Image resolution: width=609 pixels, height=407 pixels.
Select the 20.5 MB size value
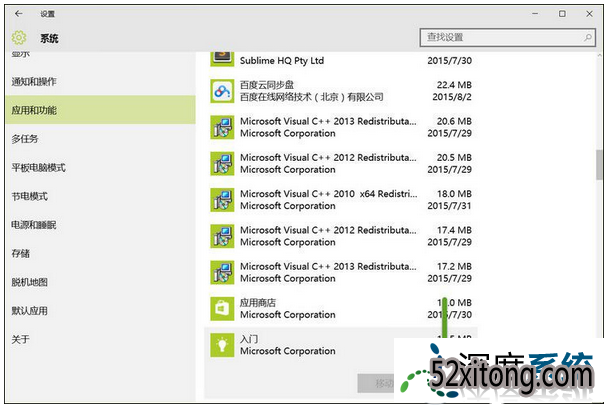454,157
